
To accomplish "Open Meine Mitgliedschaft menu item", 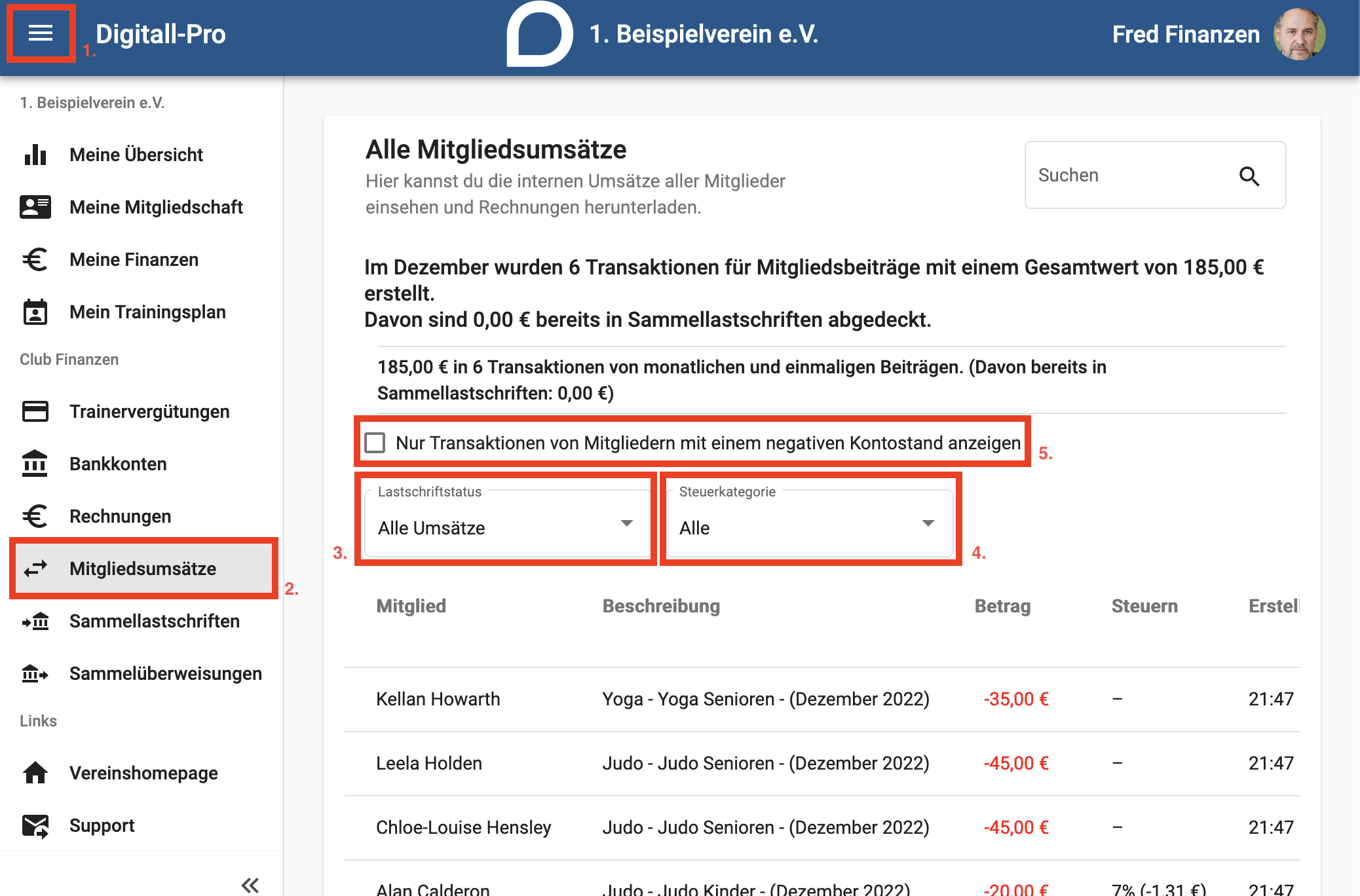I will 142,207.
